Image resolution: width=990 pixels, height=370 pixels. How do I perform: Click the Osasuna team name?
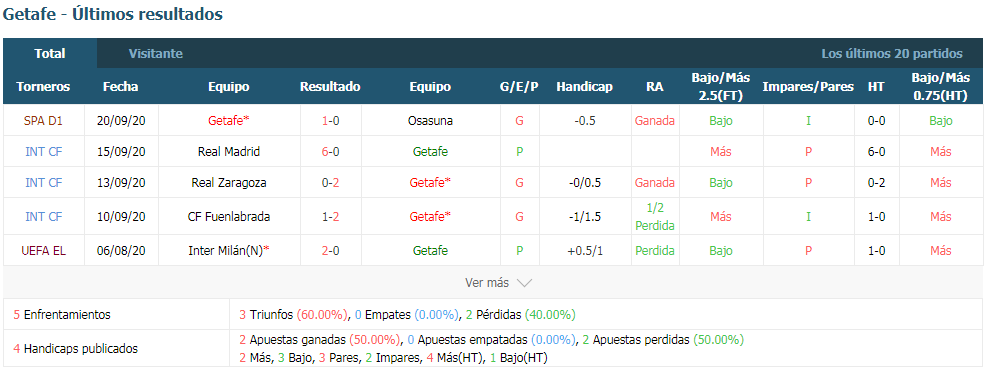(430, 121)
